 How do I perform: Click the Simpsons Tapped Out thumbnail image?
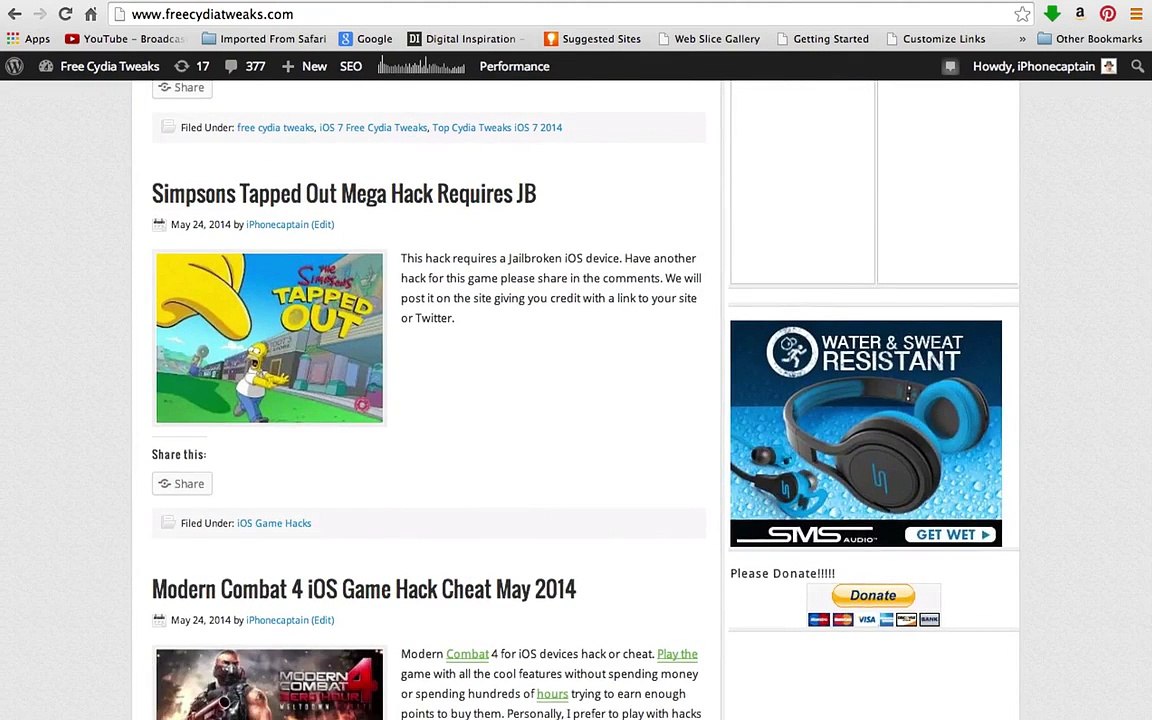(x=270, y=338)
